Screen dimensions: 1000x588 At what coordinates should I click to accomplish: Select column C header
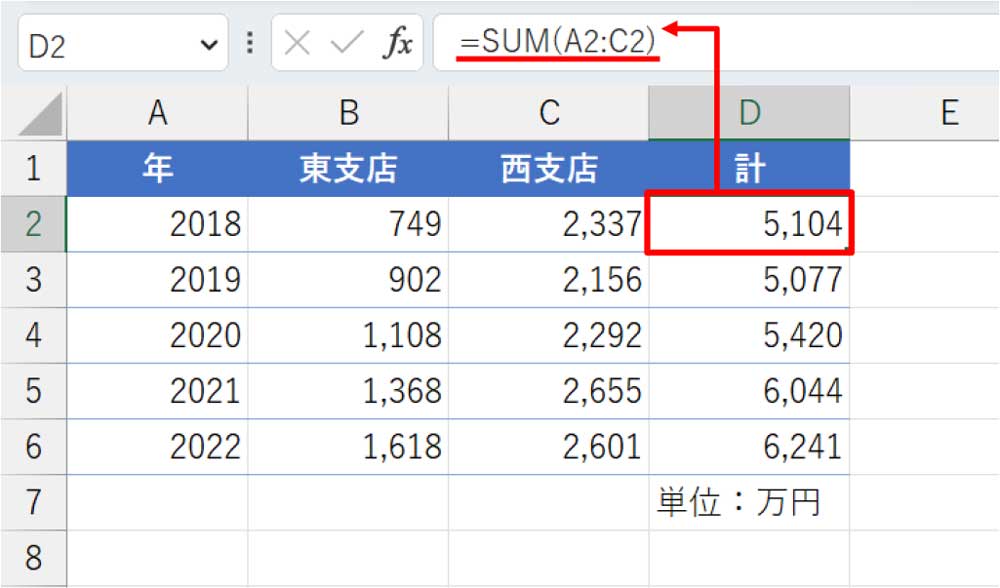(x=549, y=113)
